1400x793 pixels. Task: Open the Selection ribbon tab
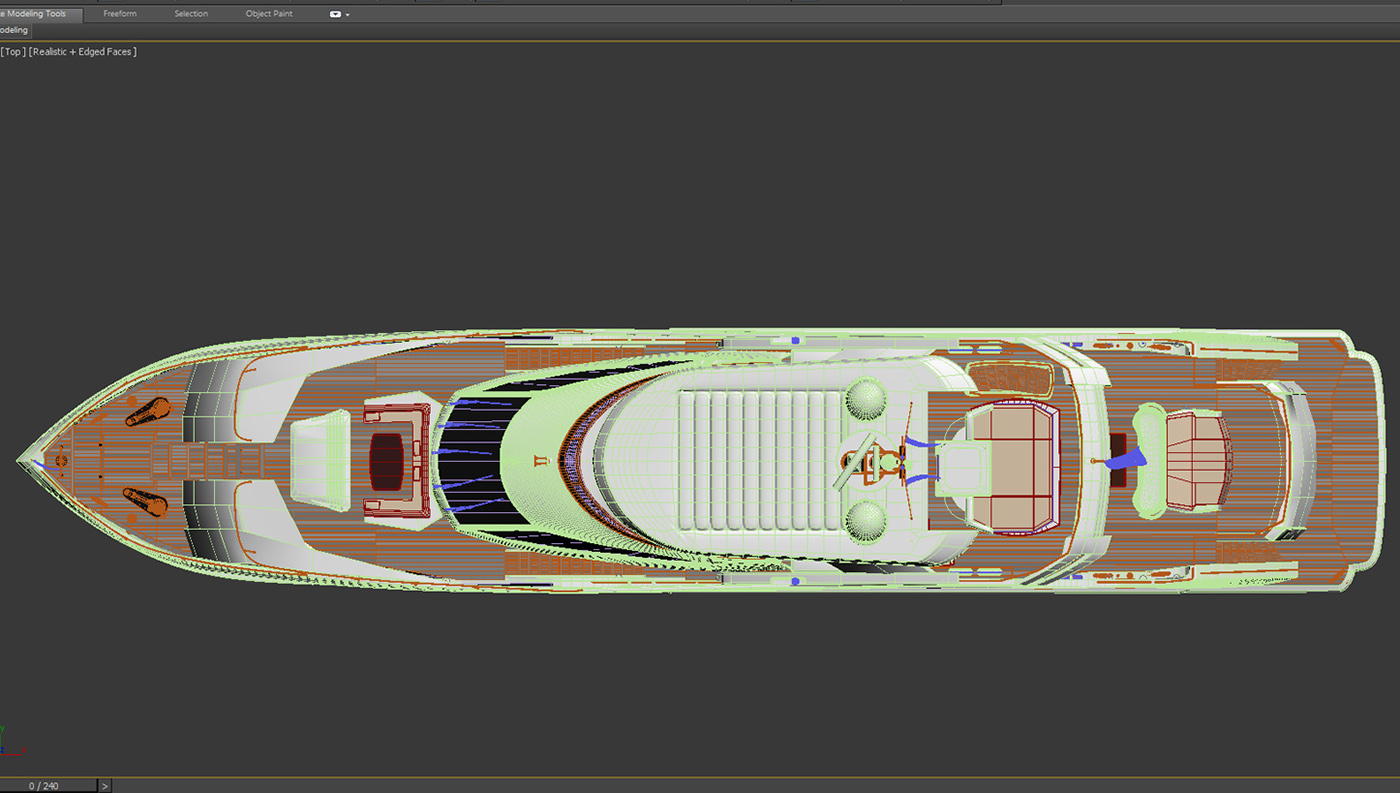[191, 13]
